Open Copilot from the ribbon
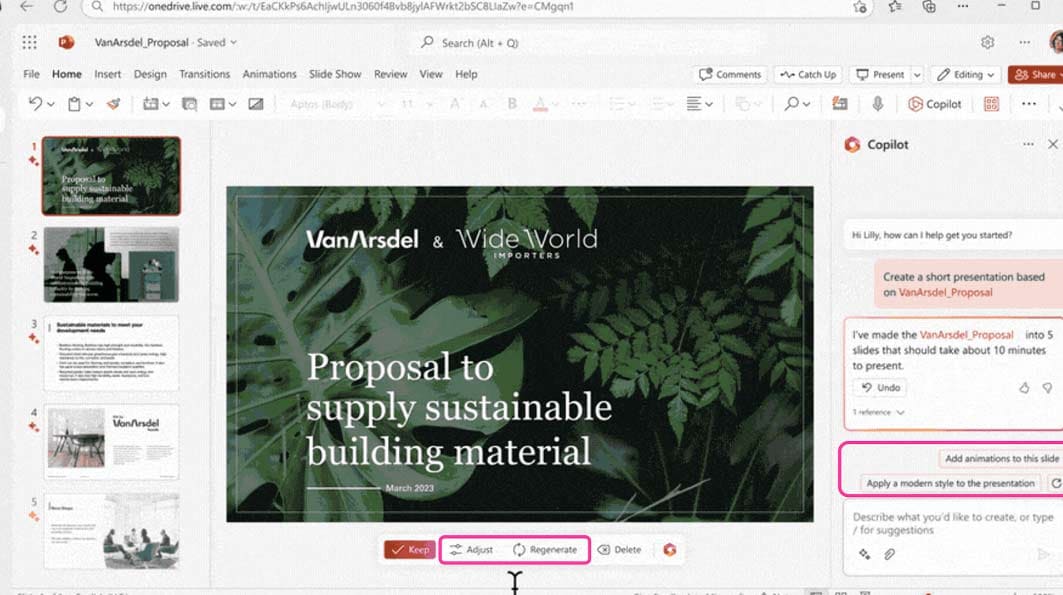The height and width of the screenshot is (595, 1063). click(x=935, y=104)
